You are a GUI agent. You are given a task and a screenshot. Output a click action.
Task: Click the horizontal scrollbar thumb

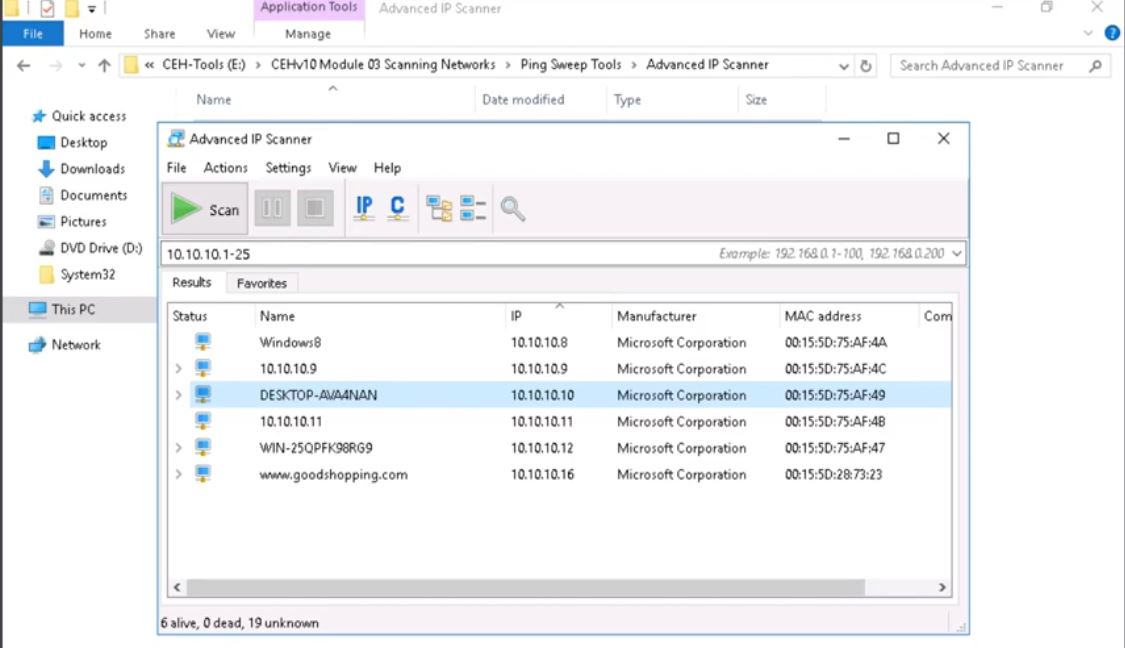coord(526,587)
